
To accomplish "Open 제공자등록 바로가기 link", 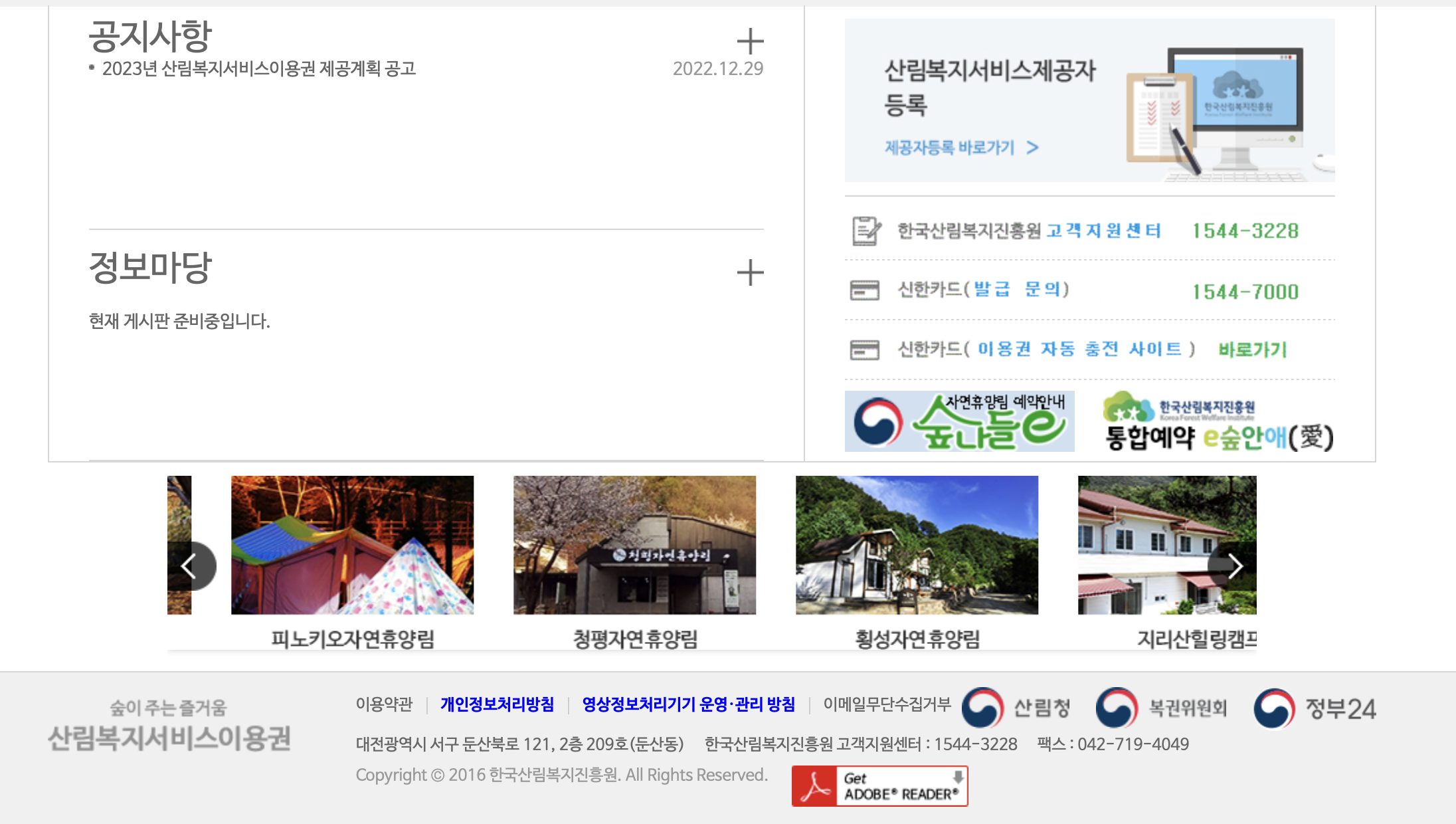I will [960, 148].
